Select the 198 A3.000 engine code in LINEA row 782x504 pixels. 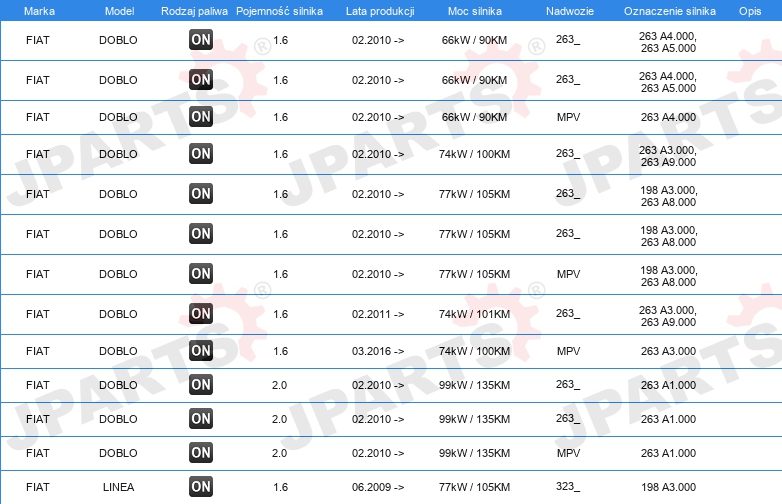pyautogui.click(x=668, y=487)
